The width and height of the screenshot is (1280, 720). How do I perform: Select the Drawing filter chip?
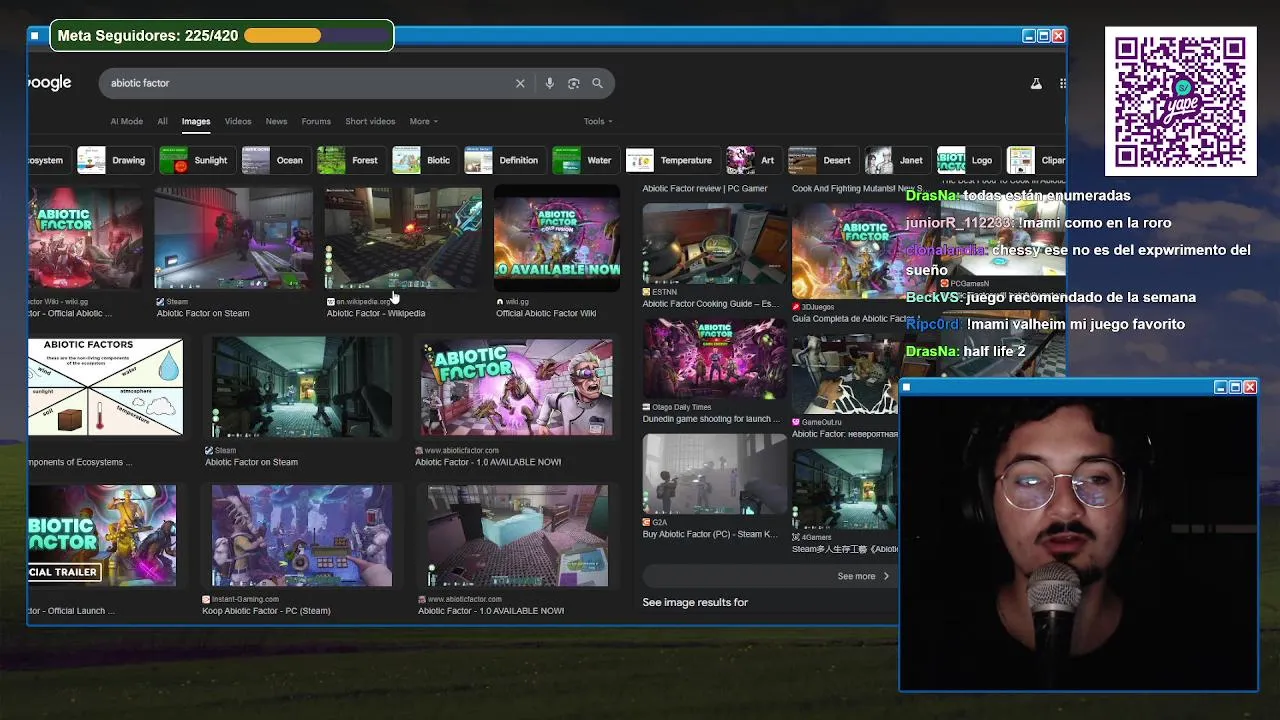click(x=113, y=160)
